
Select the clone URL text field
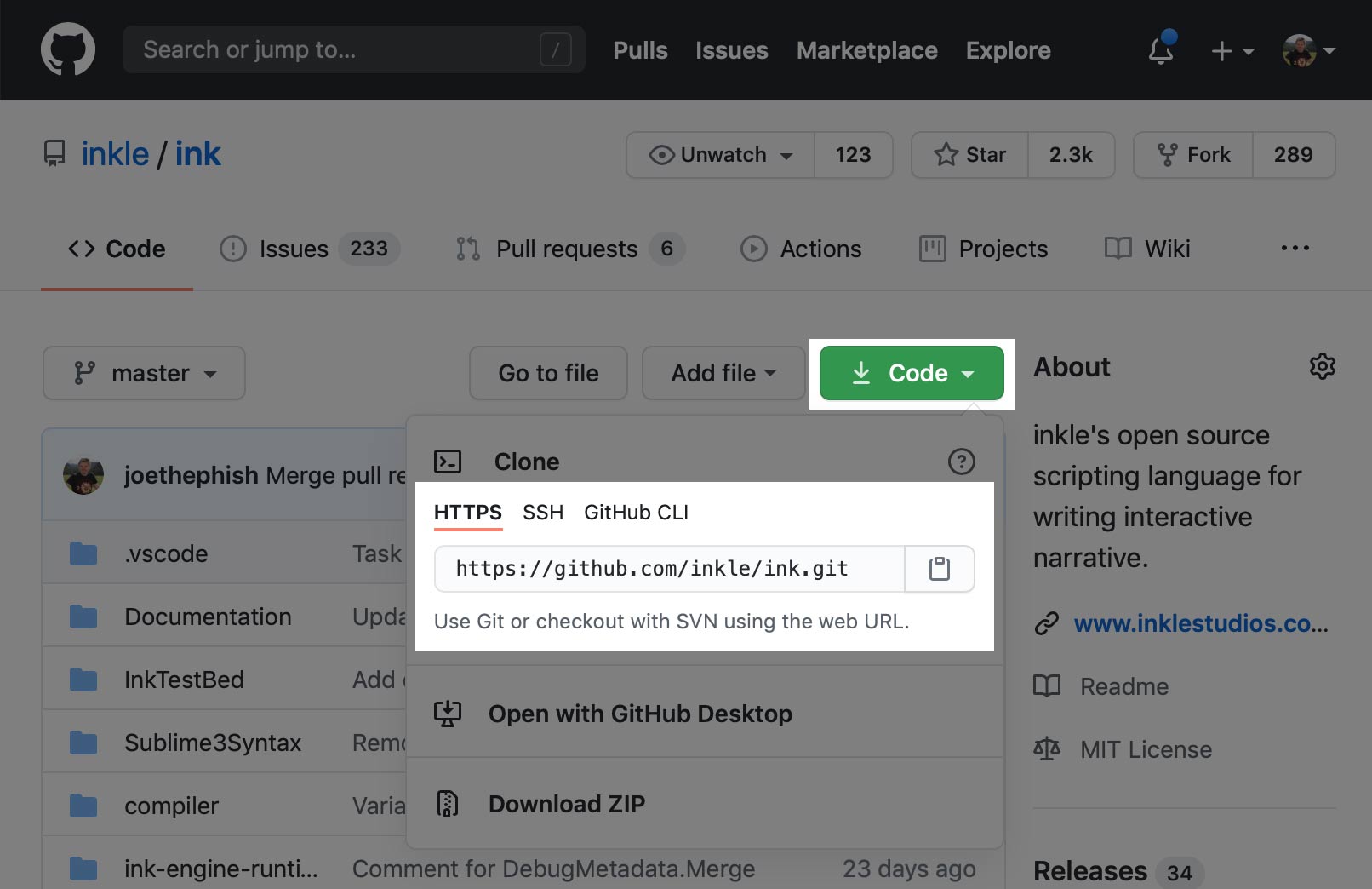669,569
